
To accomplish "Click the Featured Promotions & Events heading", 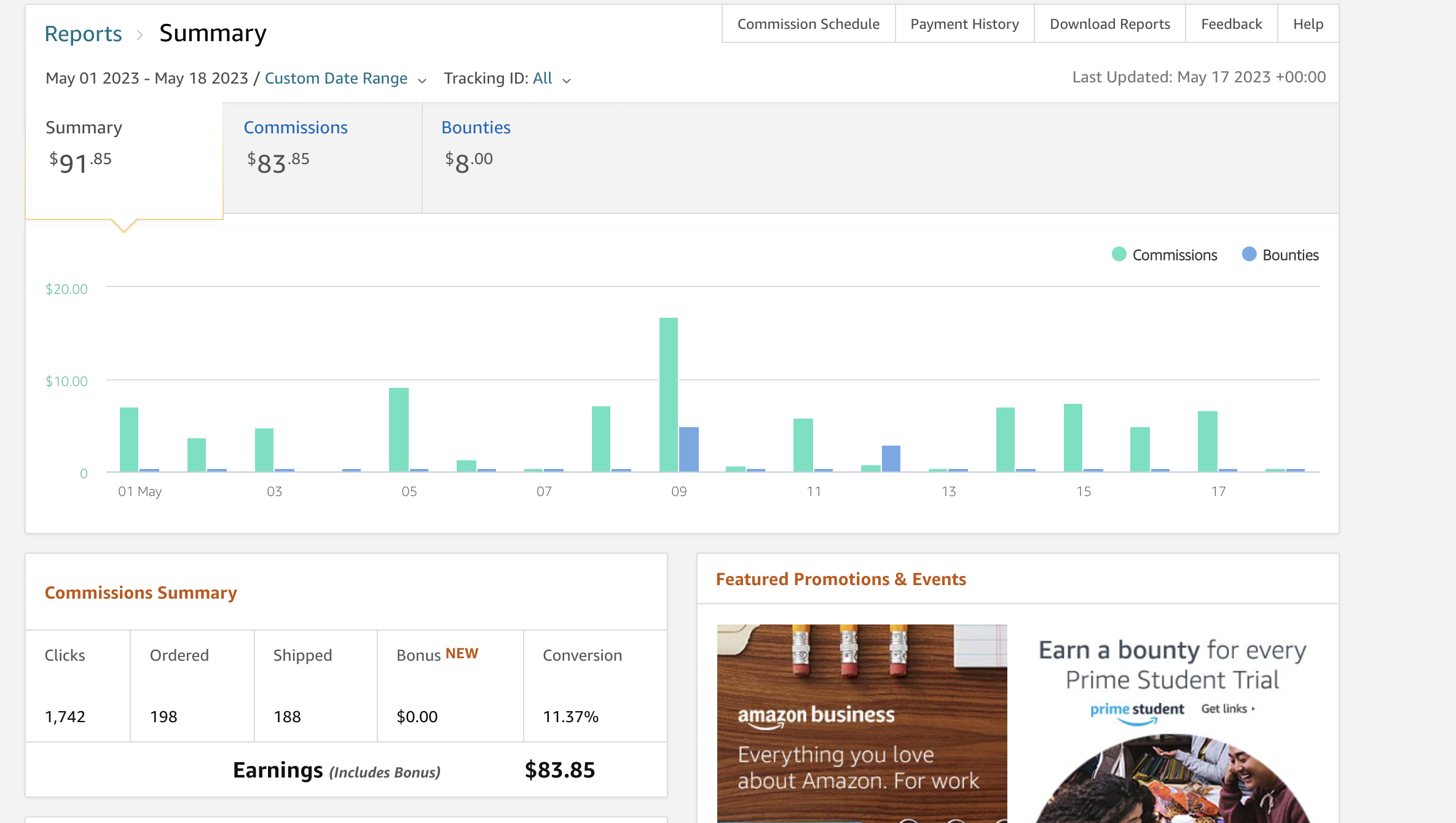I will click(841, 579).
